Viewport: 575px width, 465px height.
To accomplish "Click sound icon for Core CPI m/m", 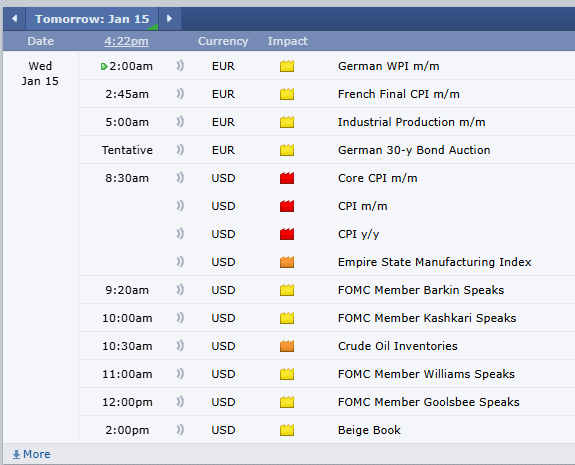I will click(180, 178).
